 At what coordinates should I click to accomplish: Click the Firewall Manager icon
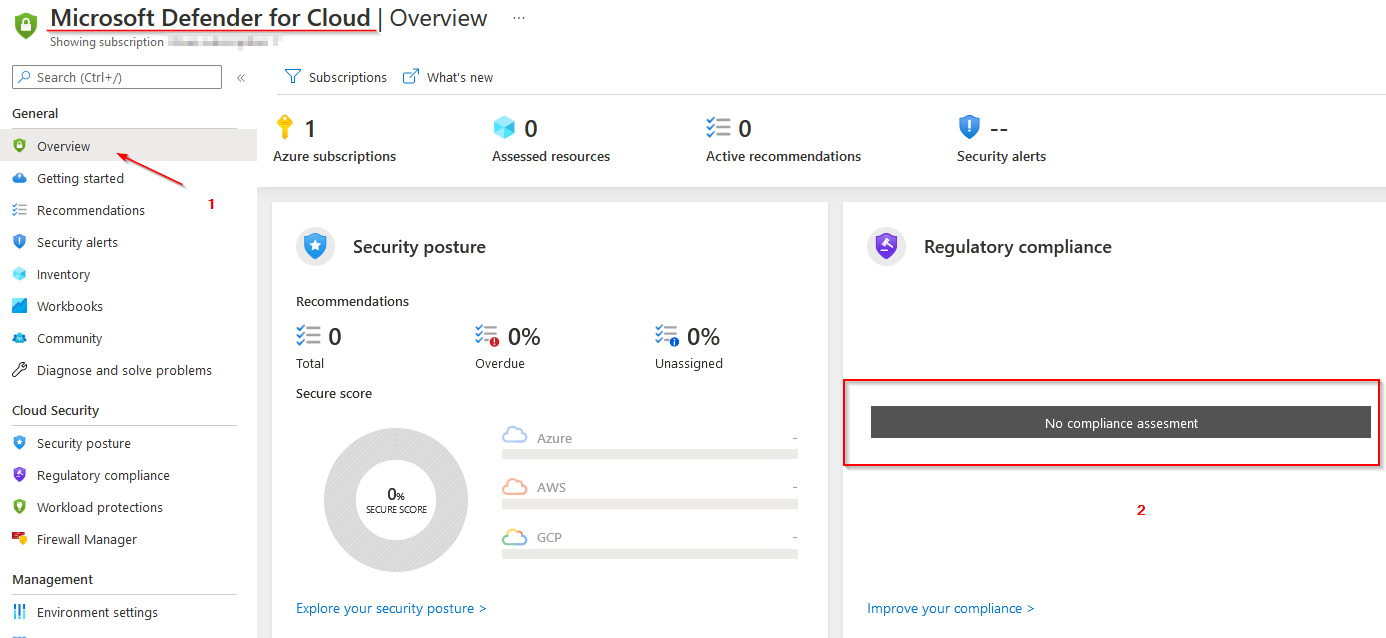click(x=19, y=539)
